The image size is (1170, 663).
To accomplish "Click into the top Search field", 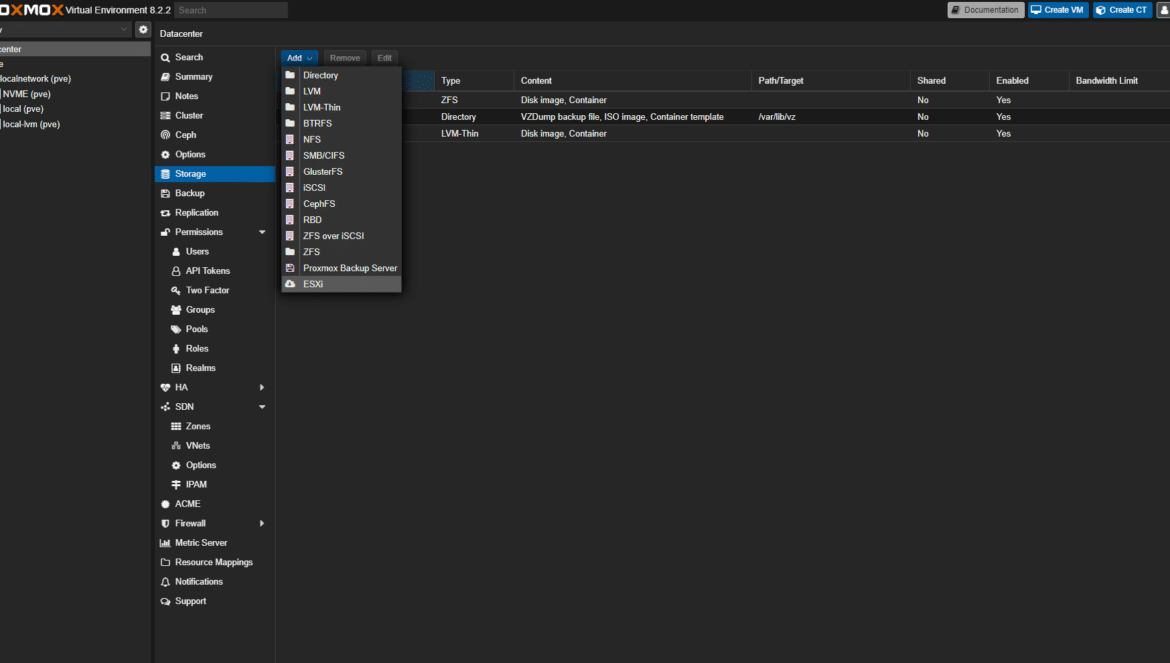I will tap(231, 10).
